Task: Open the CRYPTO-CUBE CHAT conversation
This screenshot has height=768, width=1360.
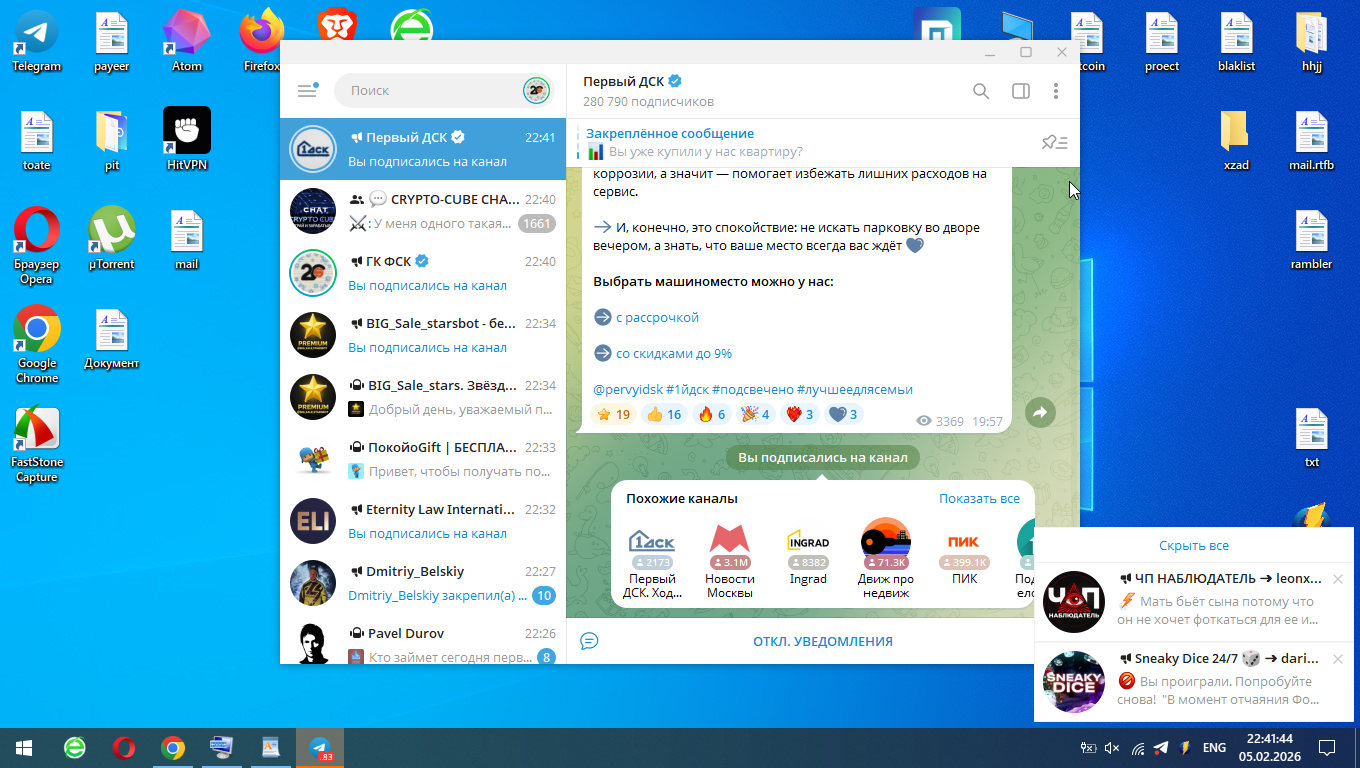Action: pyautogui.click(x=423, y=211)
